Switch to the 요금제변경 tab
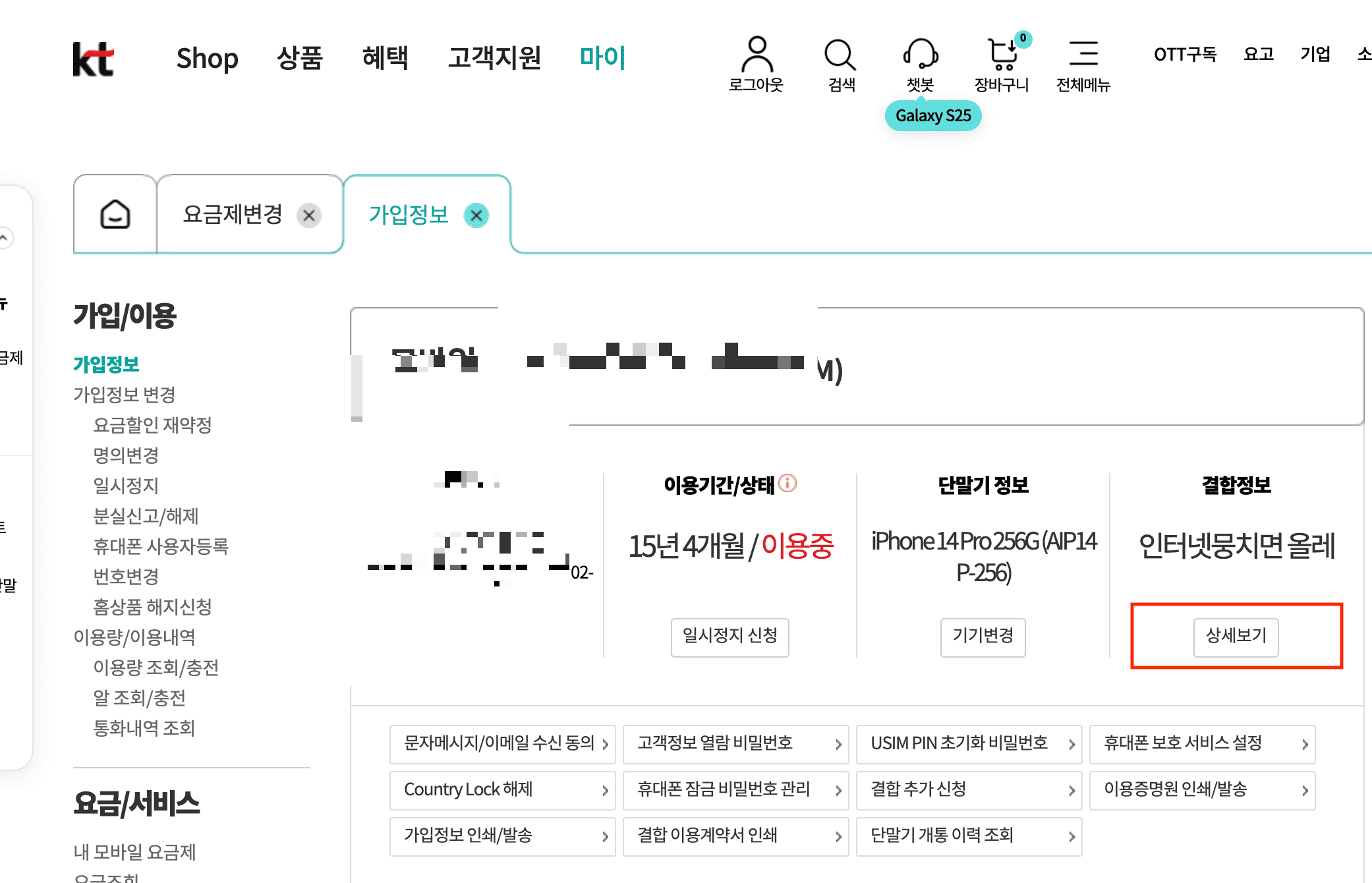This screenshot has height=883, width=1372. pyautogui.click(x=233, y=215)
